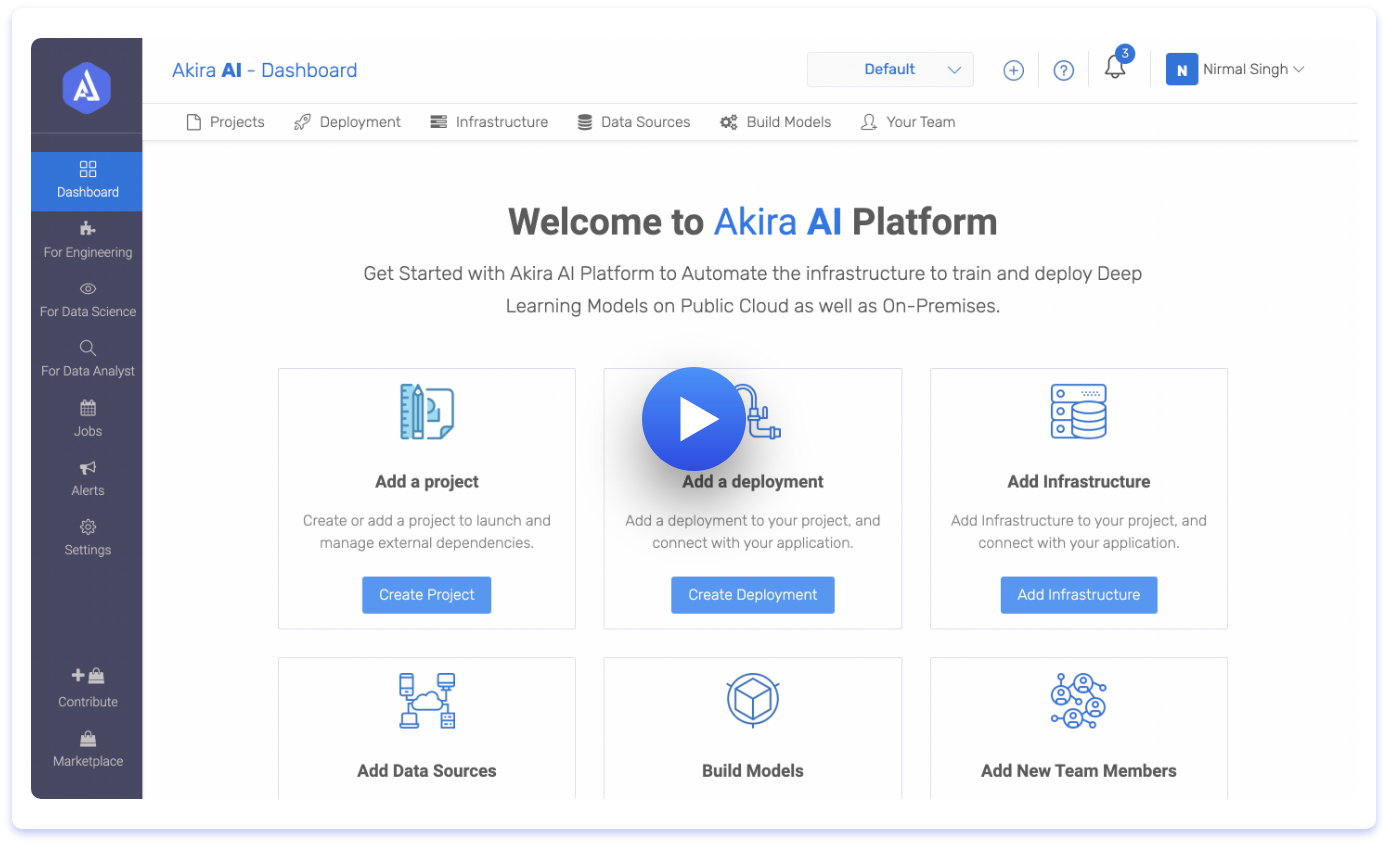The image size is (1388, 845).
Task: Open the For Data Science section
Action: (87, 300)
